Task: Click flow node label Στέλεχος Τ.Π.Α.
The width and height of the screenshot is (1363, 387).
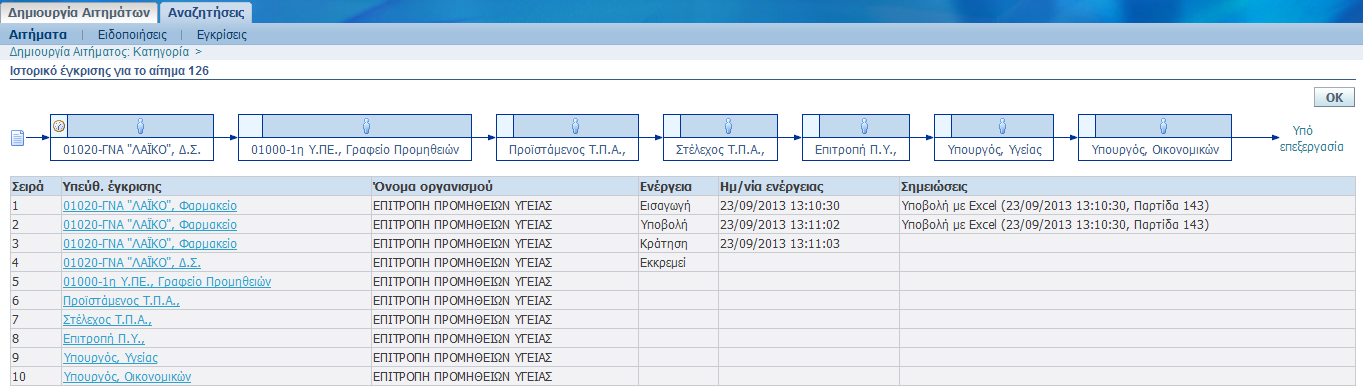Action: [x=720, y=150]
